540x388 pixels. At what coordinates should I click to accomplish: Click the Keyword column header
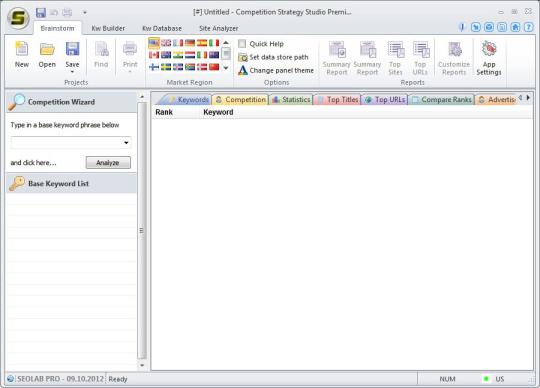pyautogui.click(x=218, y=112)
